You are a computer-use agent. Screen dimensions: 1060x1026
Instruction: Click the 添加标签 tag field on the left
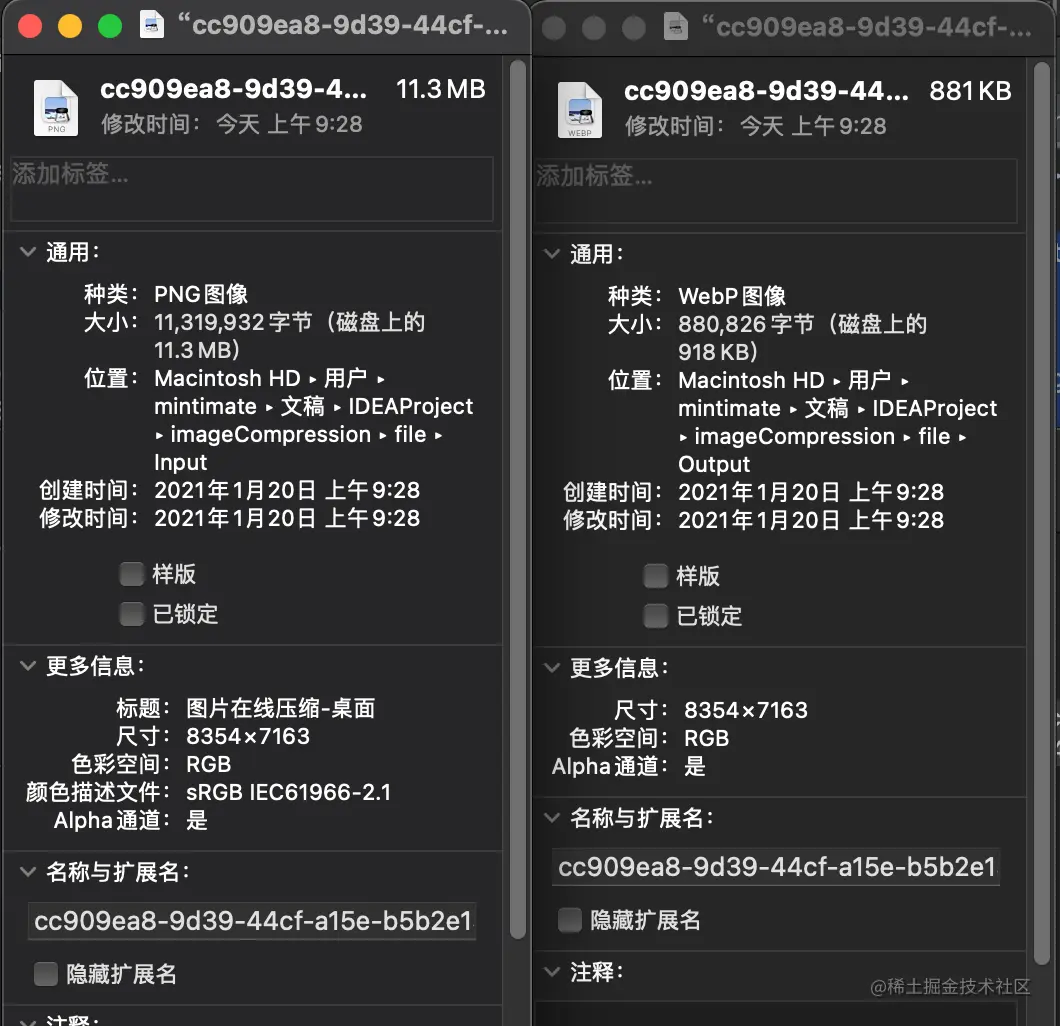250,188
